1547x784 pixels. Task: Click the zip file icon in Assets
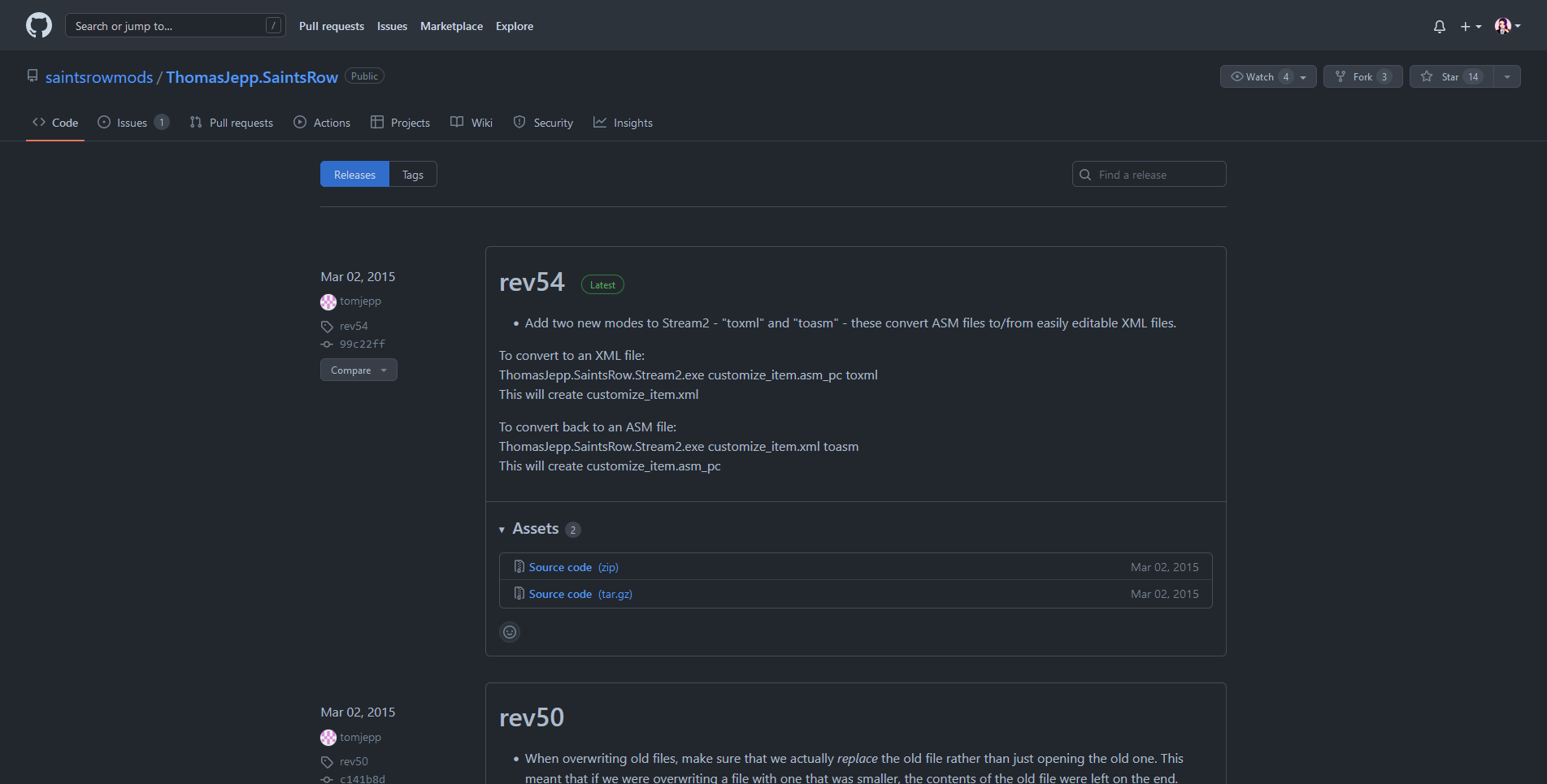[519, 566]
